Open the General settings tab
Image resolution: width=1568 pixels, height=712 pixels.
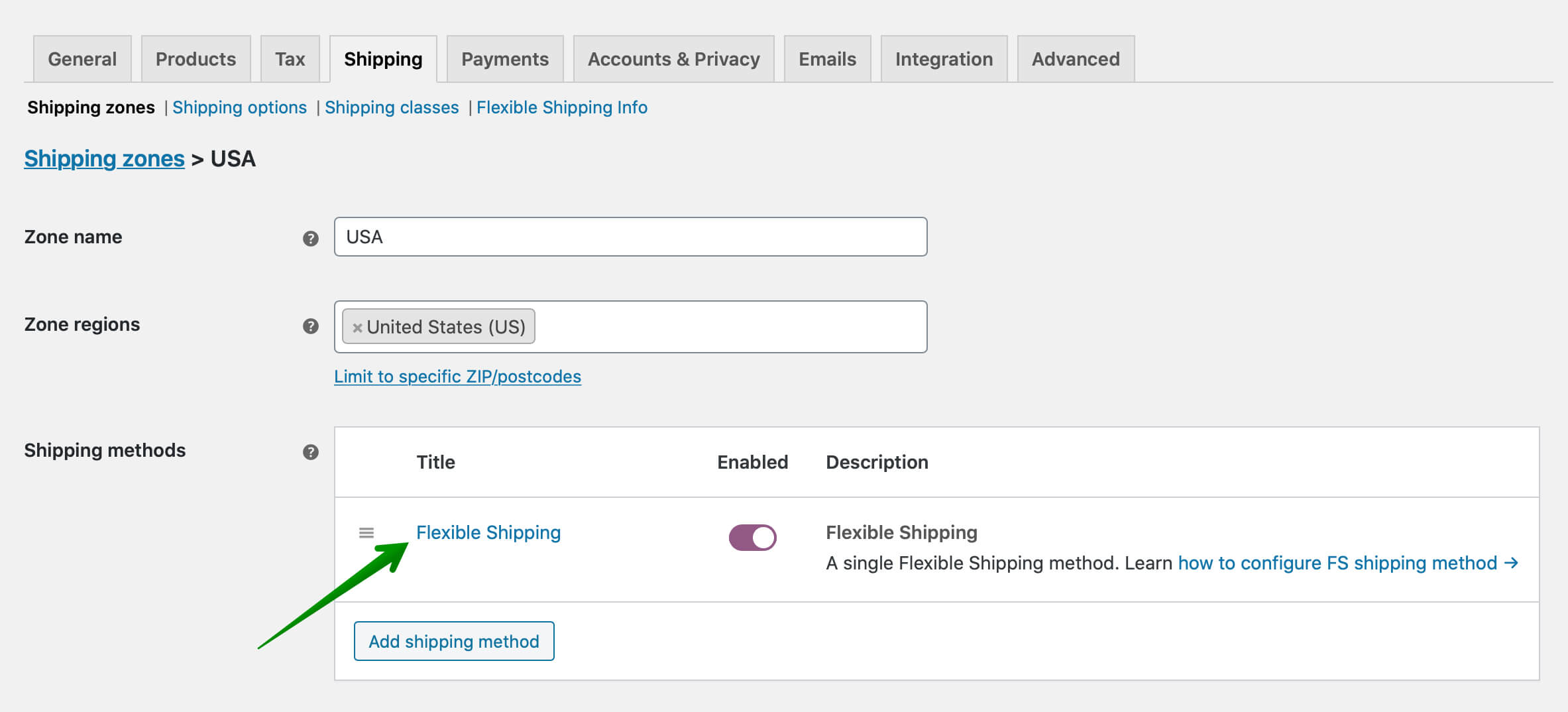pyautogui.click(x=82, y=59)
